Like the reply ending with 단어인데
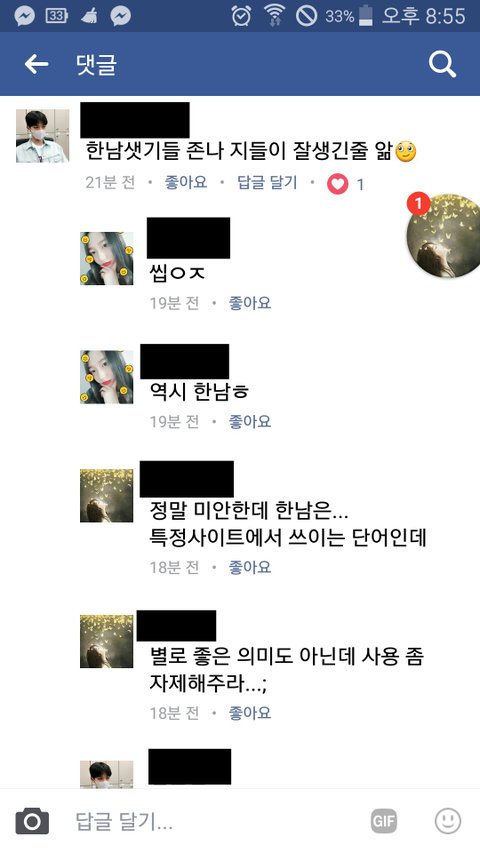 [250, 567]
